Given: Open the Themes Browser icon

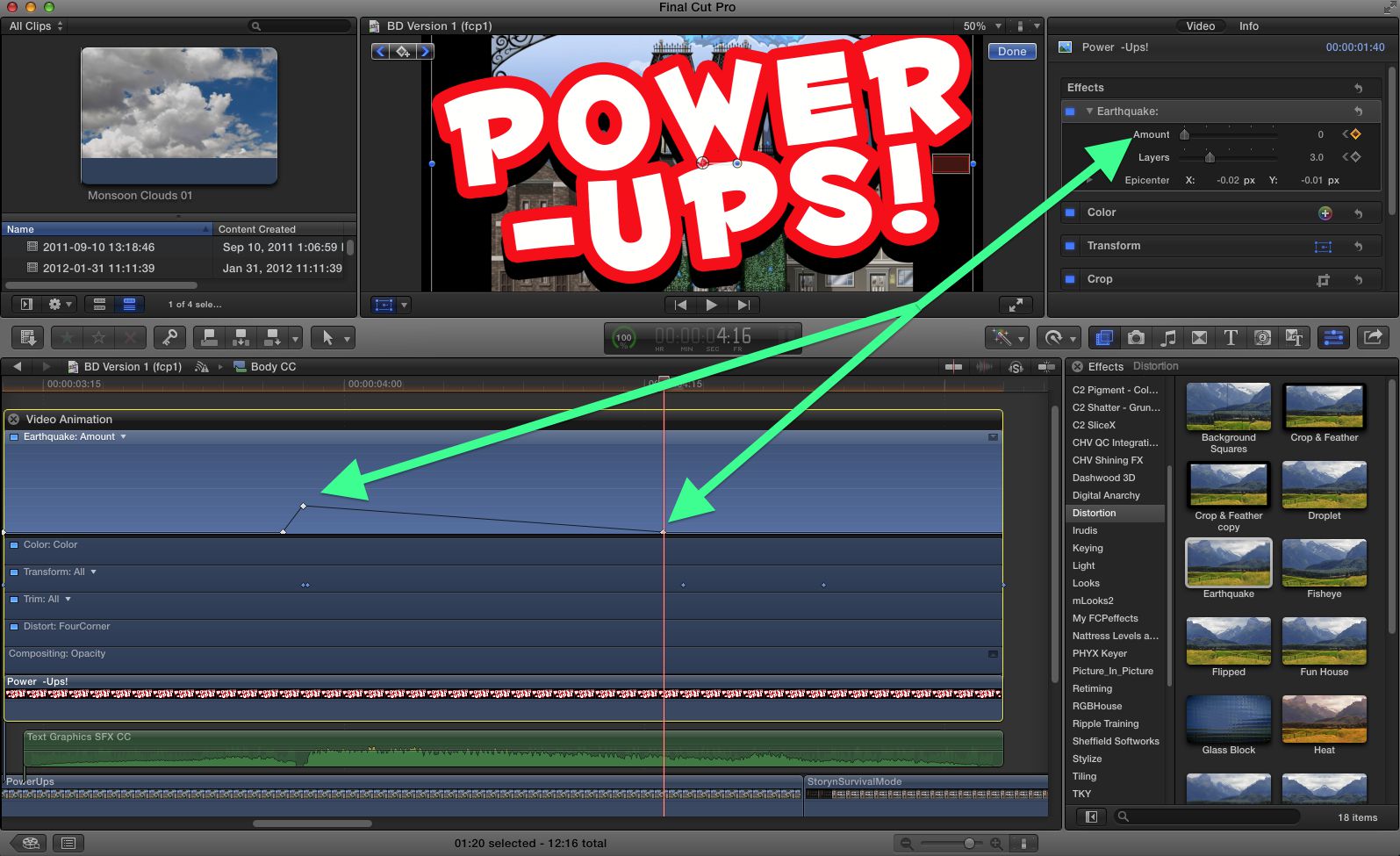Looking at the screenshot, I should [x=1294, y=338].
